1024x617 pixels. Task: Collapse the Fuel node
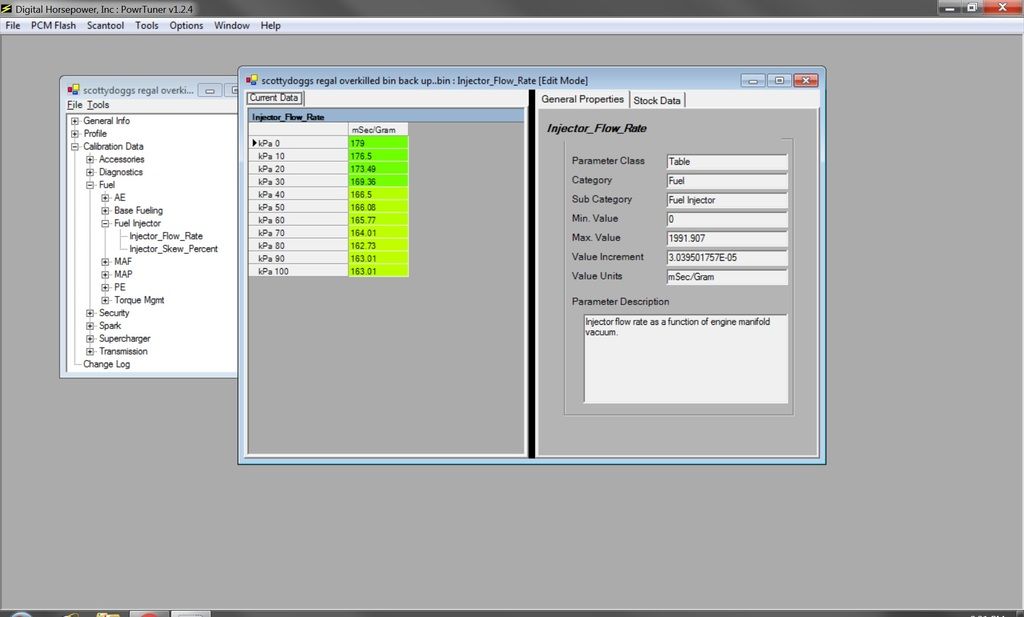[90, 185]
